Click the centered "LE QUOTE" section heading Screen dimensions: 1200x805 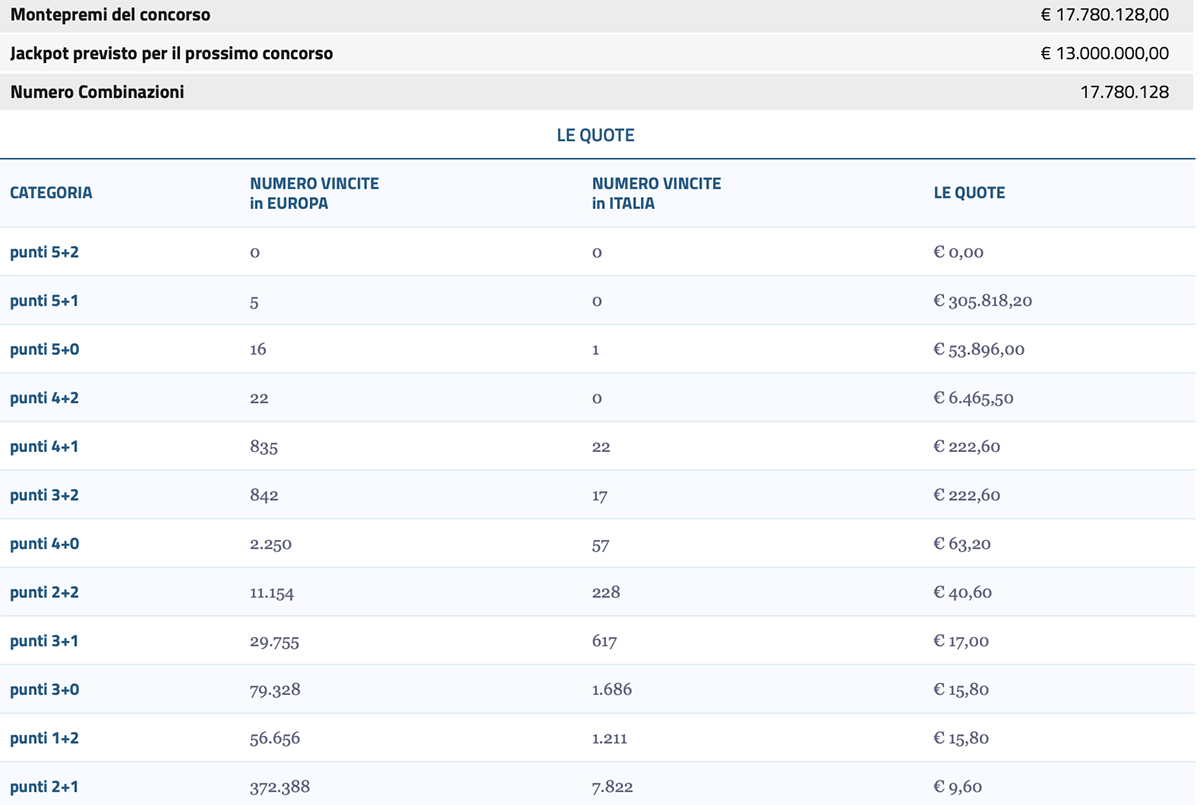(x=595, y=135)
